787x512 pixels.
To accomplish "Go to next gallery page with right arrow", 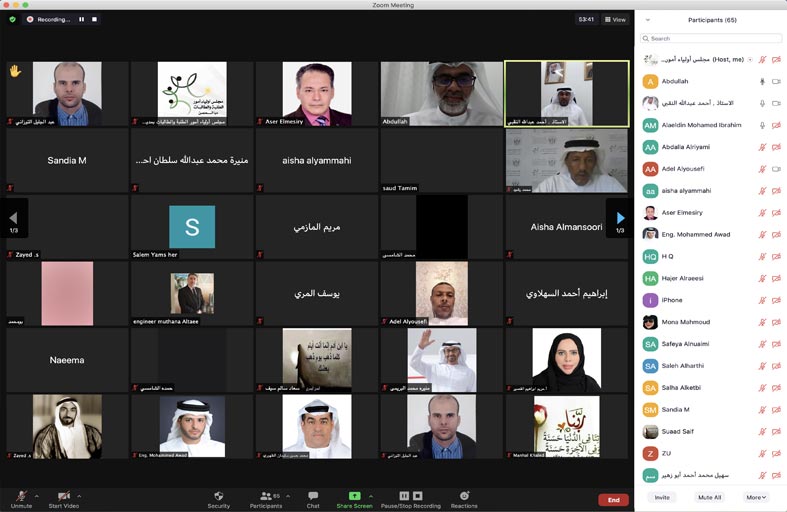I will click(x=620, y=218).
